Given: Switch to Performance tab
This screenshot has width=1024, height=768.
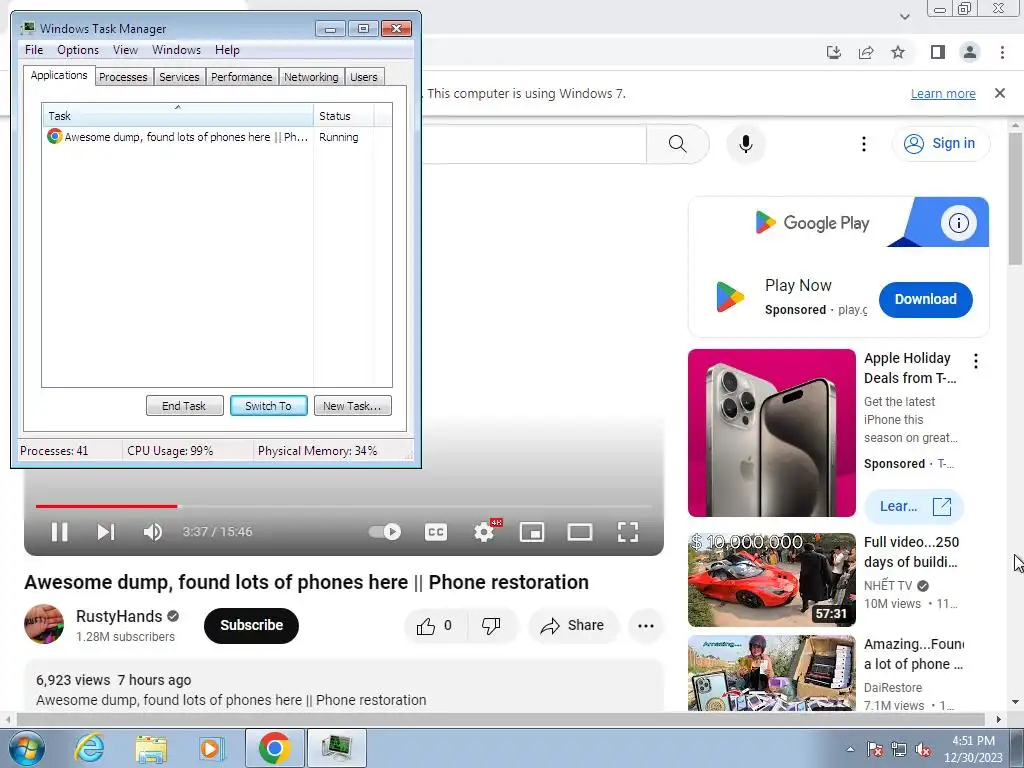Looking at the screenshot, I should (x=242, y=77).
